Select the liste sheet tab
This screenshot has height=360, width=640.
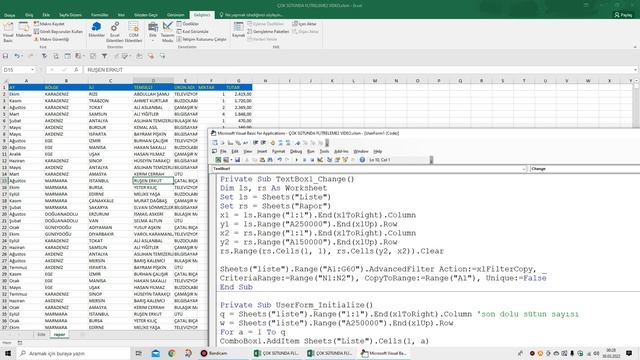[x=41, y=335]
